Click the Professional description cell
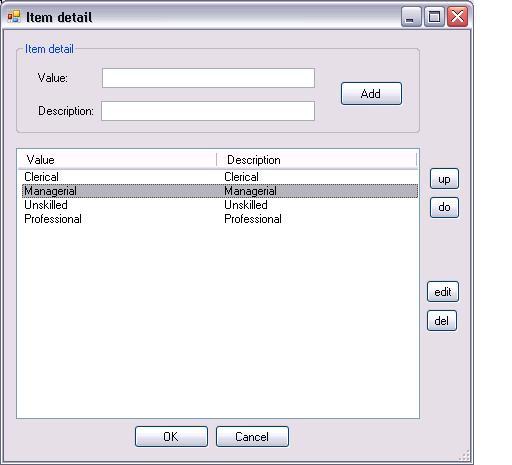This screenshot has height=465, width=512. pyautogui.click(x=253, y=219)
